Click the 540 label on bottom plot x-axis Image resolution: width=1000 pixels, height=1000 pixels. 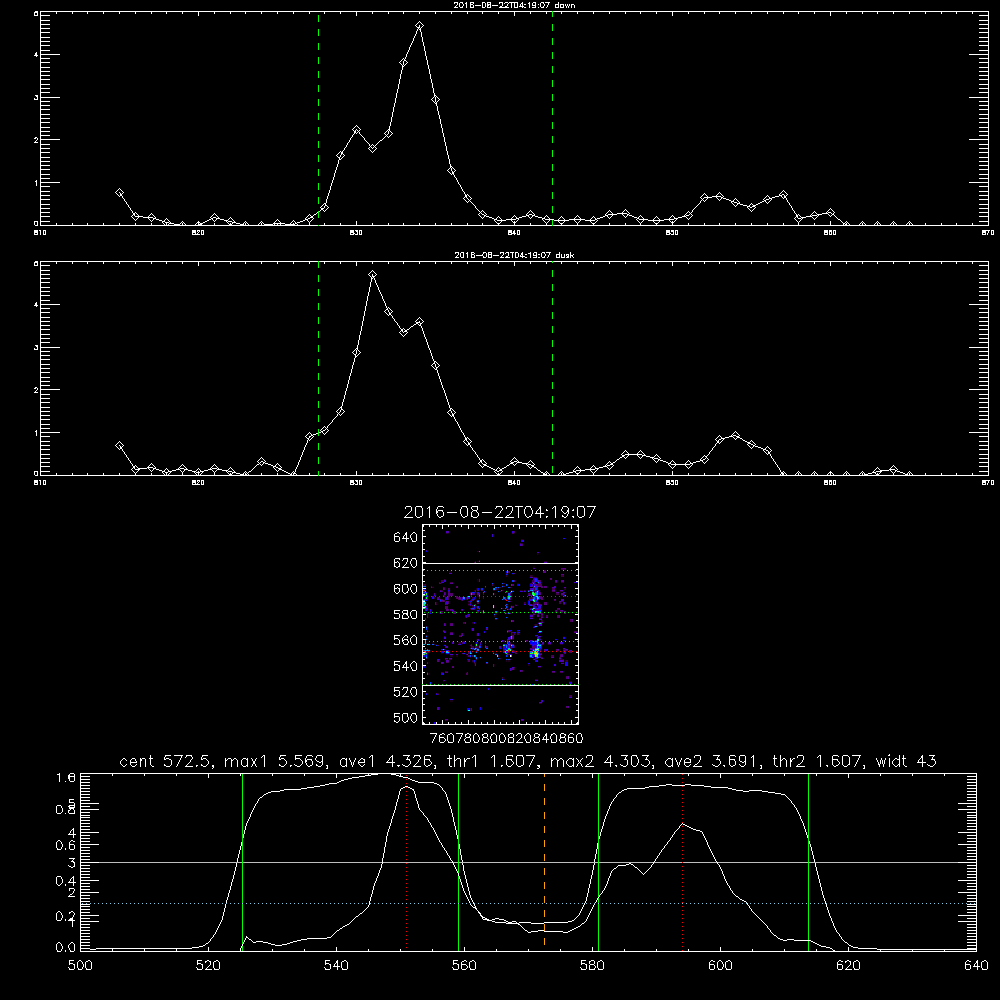(x=336, y=965)
